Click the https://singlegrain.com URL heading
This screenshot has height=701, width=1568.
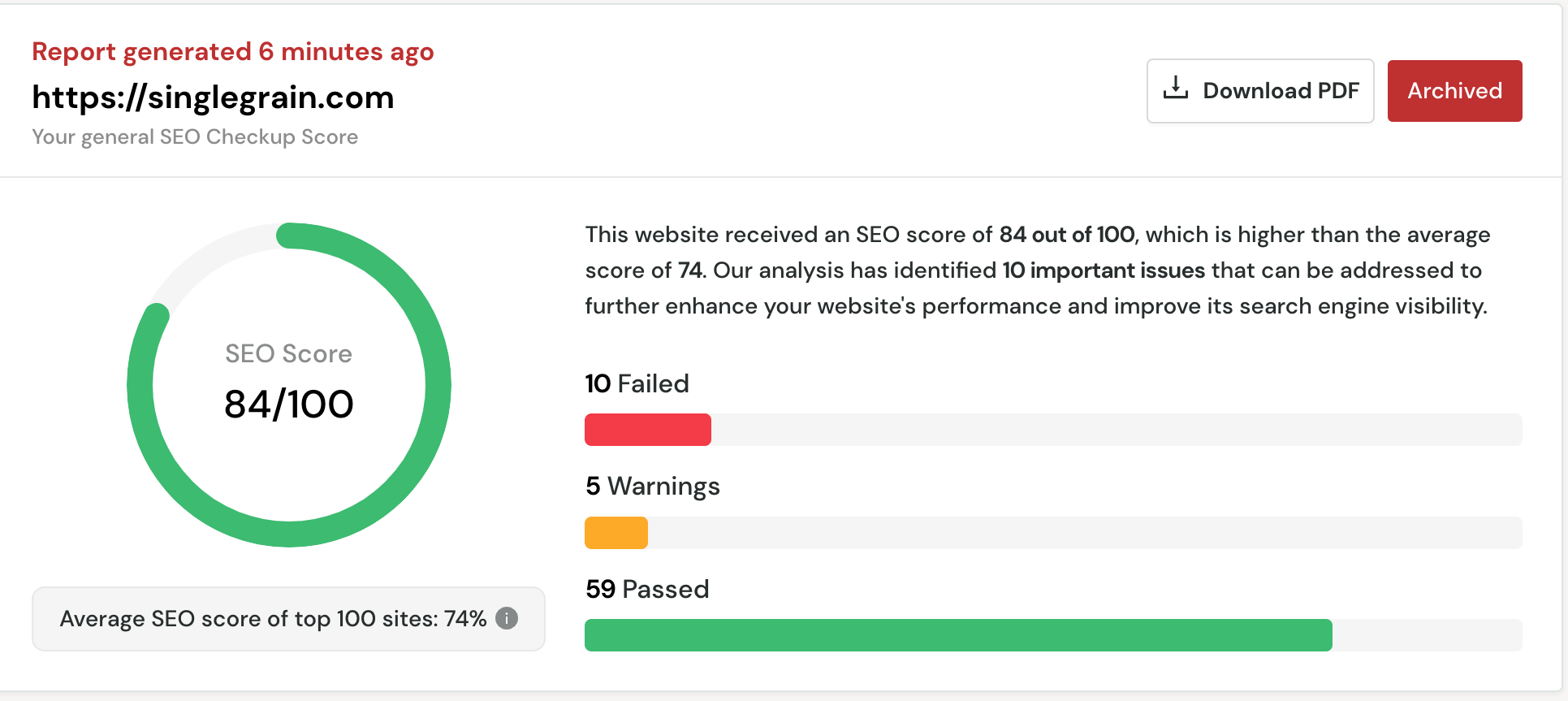click(x=213, y=97)
